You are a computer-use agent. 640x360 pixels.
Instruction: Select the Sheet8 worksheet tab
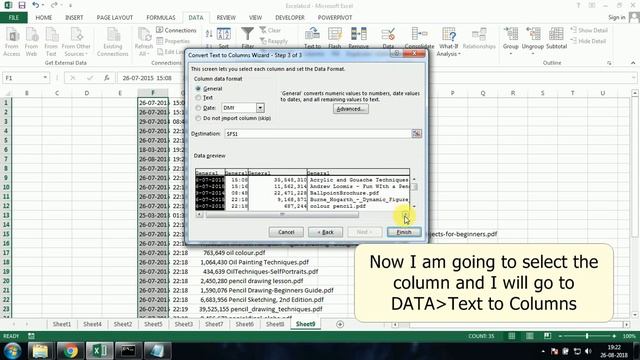coord(275,324)
